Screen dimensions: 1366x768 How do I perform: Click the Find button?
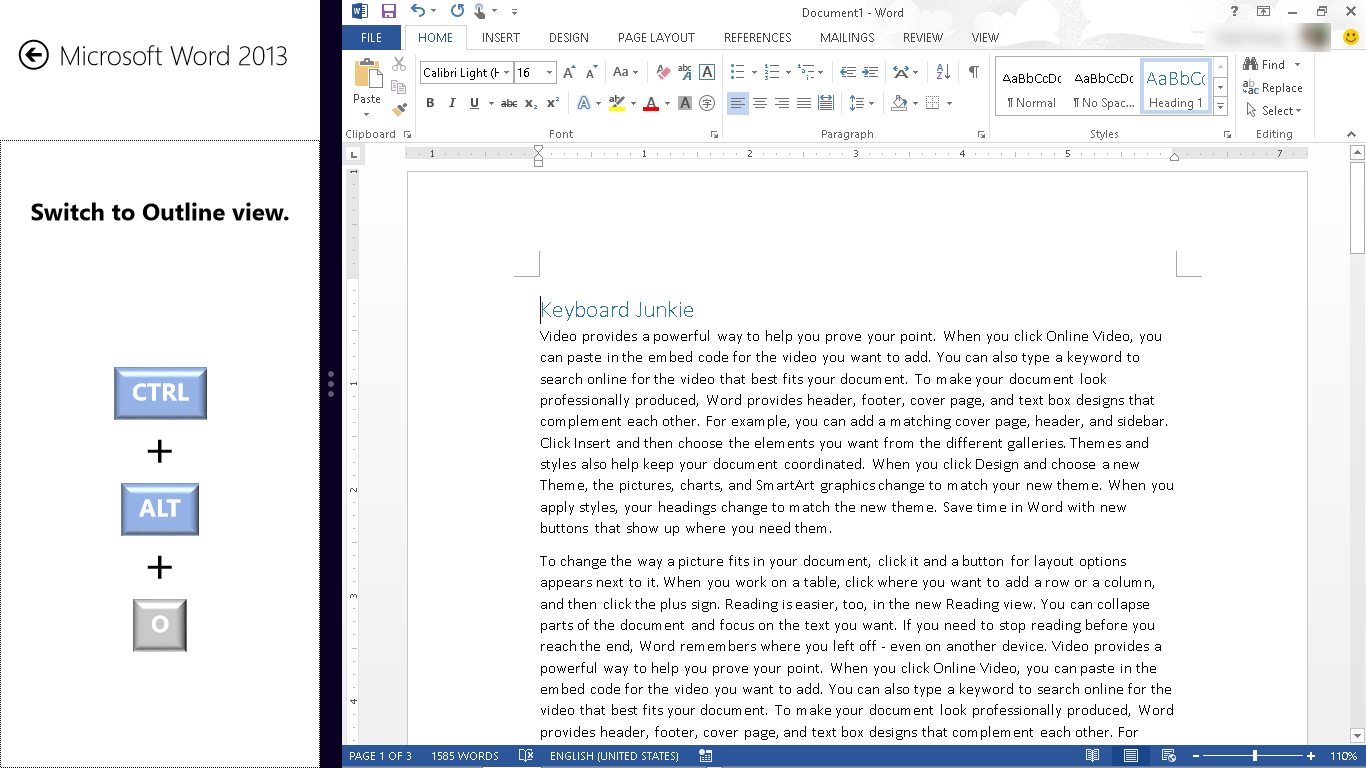pyautogui.click(x=1264, y=65)
